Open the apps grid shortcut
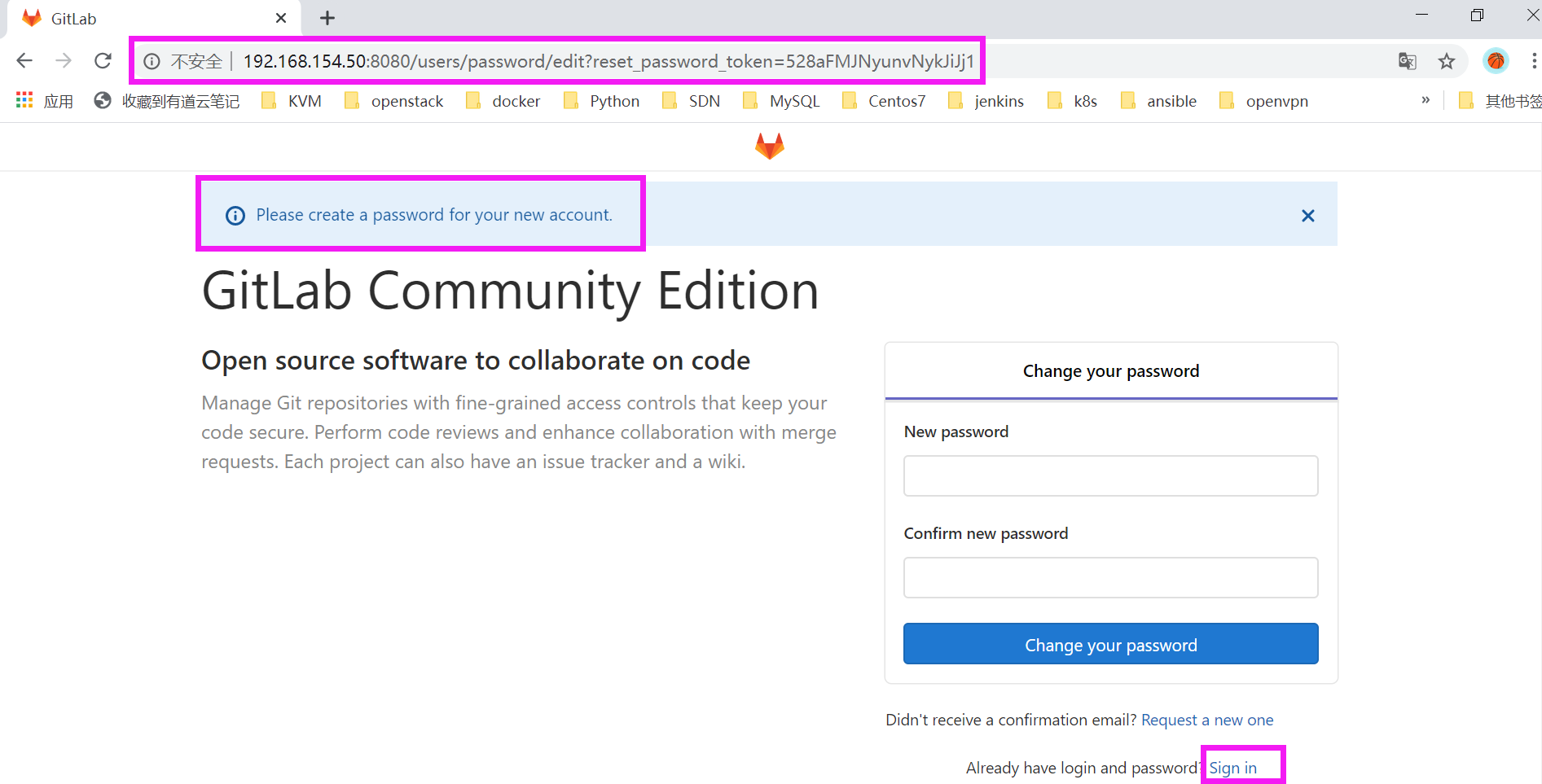Image resolution: width=1542 pixels, height=784 pixels. click(45, 101)
